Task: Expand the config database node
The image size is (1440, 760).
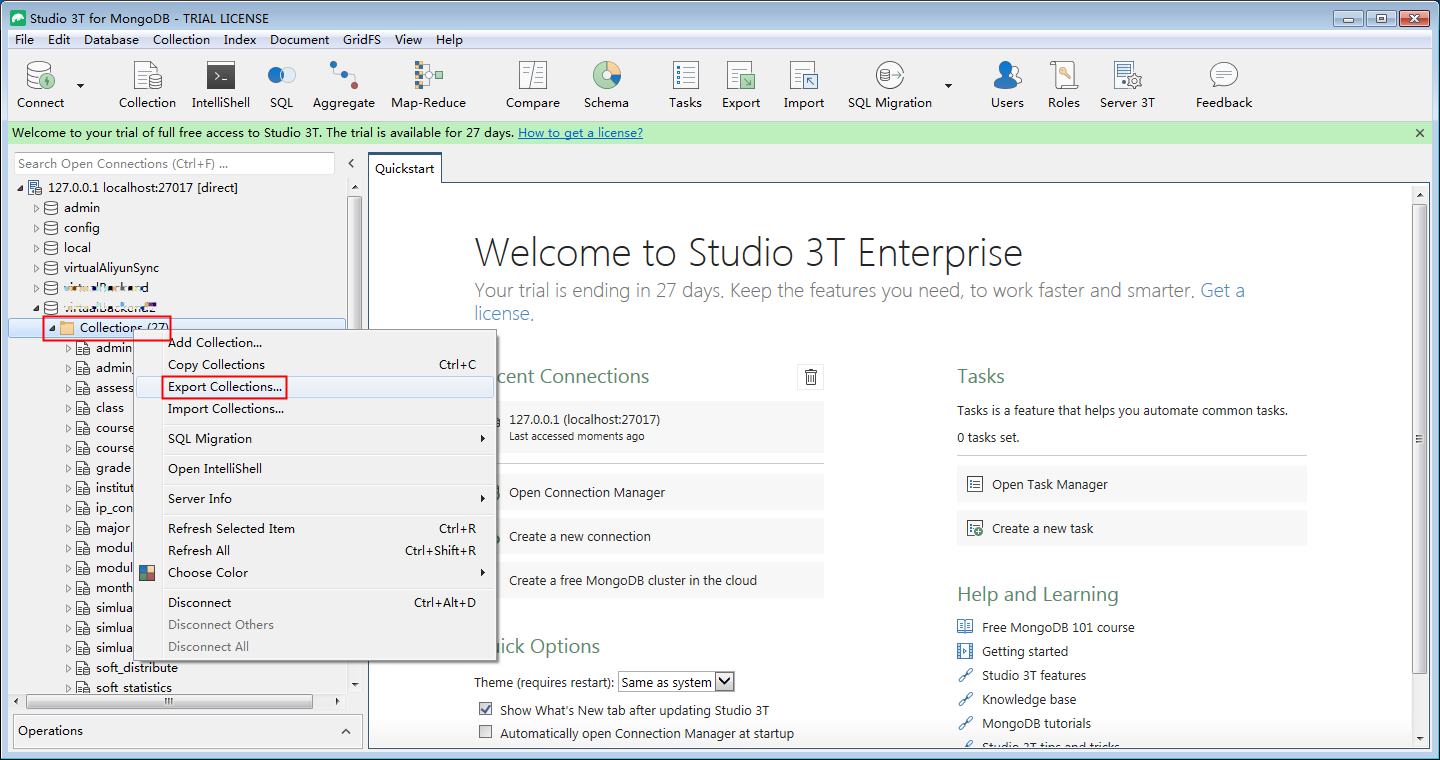Action: click(x=37, y=228)
